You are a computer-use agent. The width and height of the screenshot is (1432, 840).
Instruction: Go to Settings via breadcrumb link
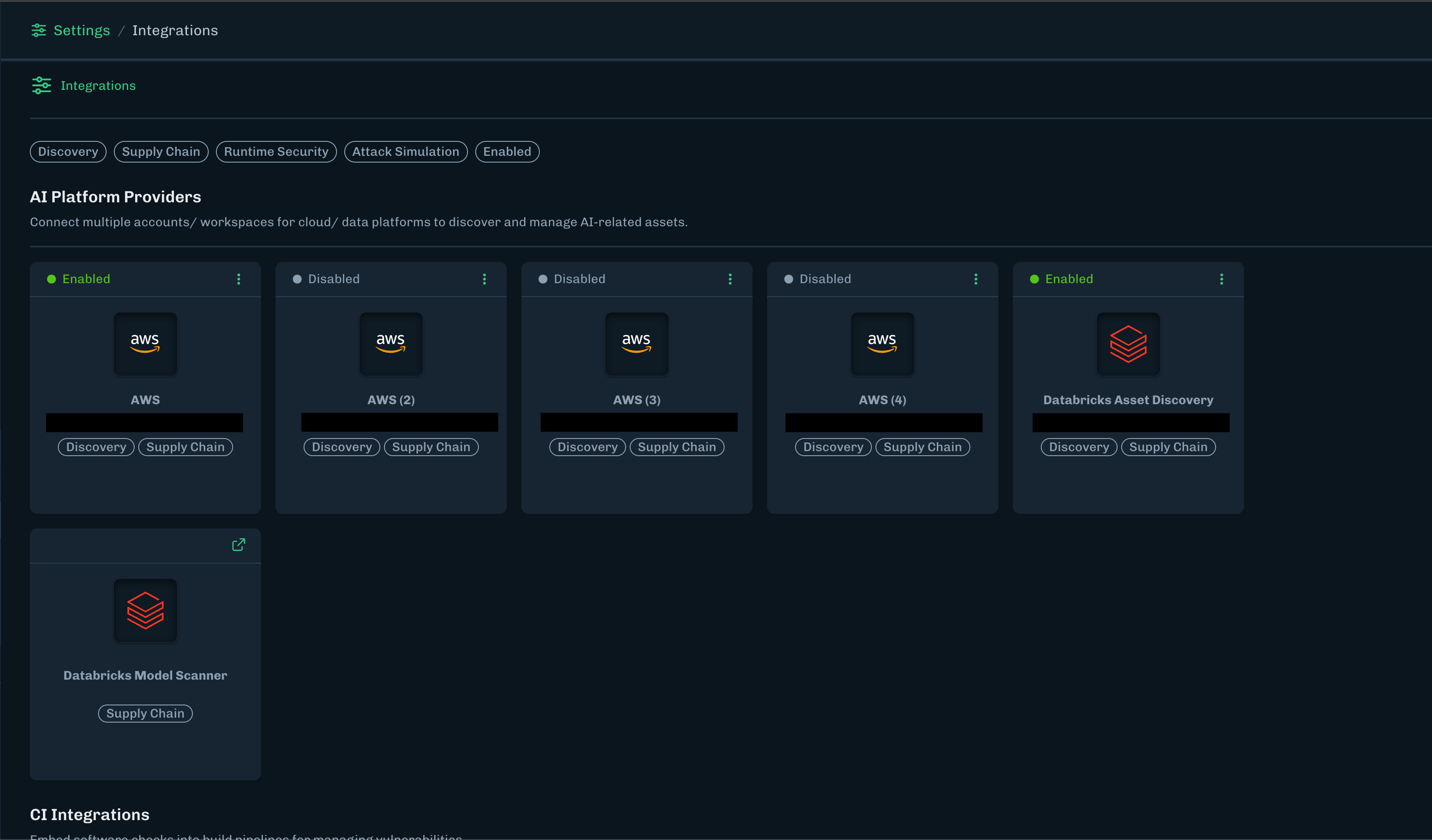pos(82,30)
